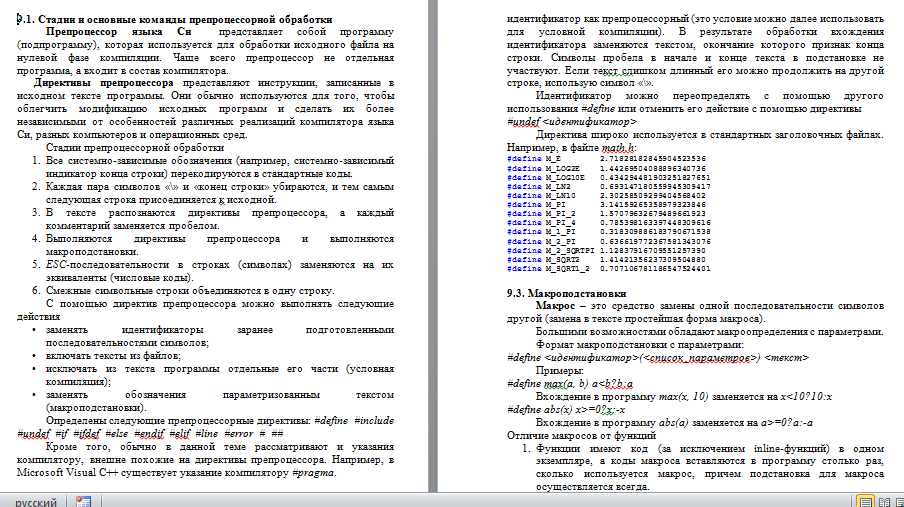
Task: Click code line '#define M_LOG10E'
Action: (608, 178)
